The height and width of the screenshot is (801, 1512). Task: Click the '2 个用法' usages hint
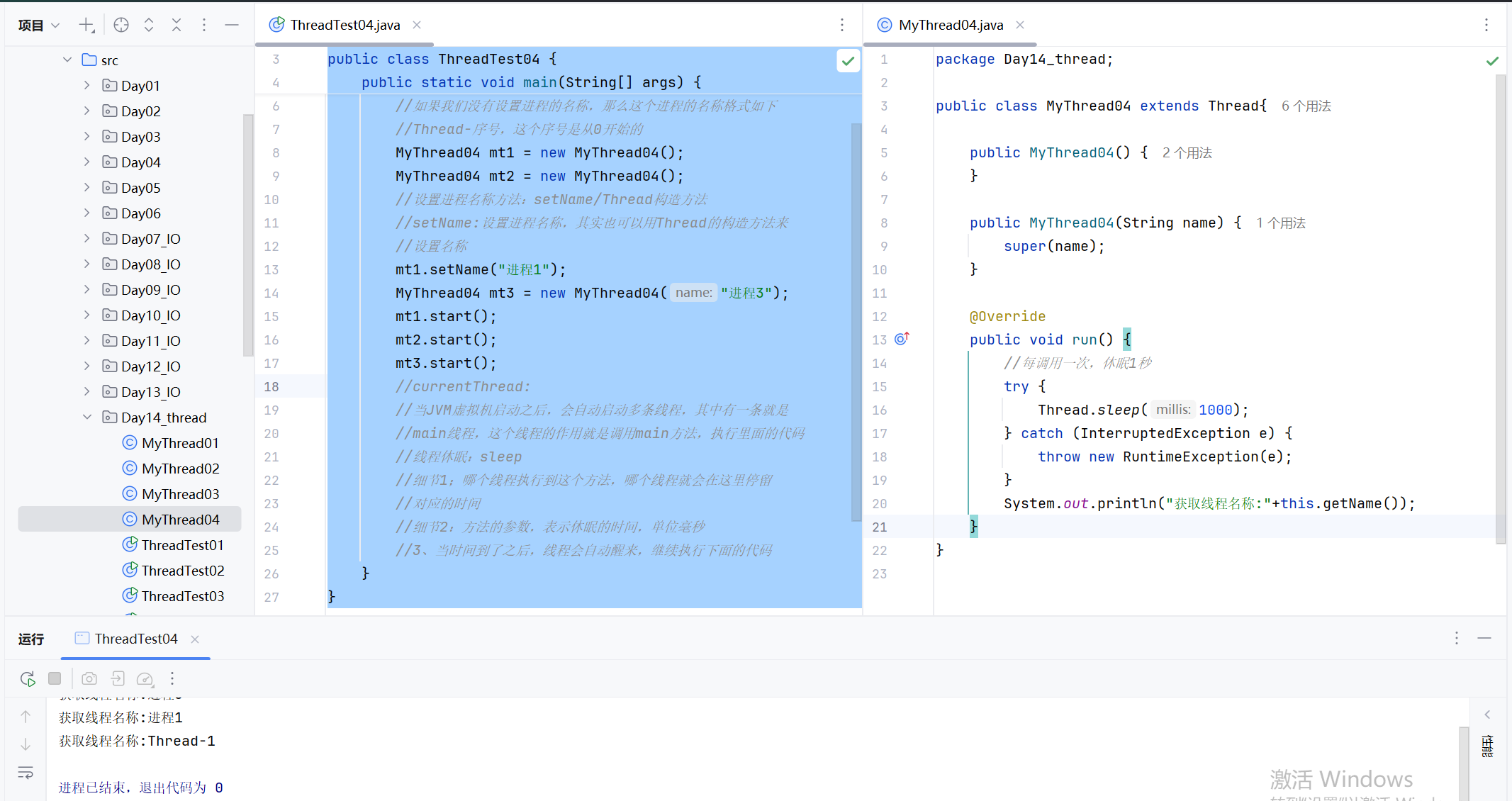click(1187, 153)
